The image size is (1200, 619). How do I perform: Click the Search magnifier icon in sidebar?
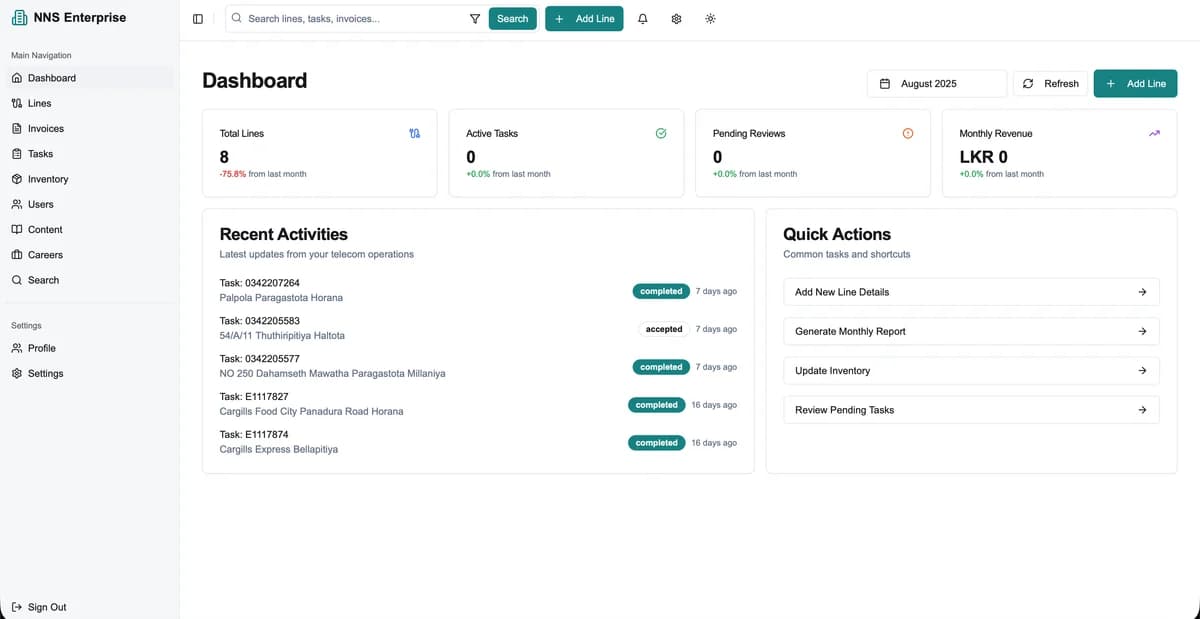coord(16,280)
